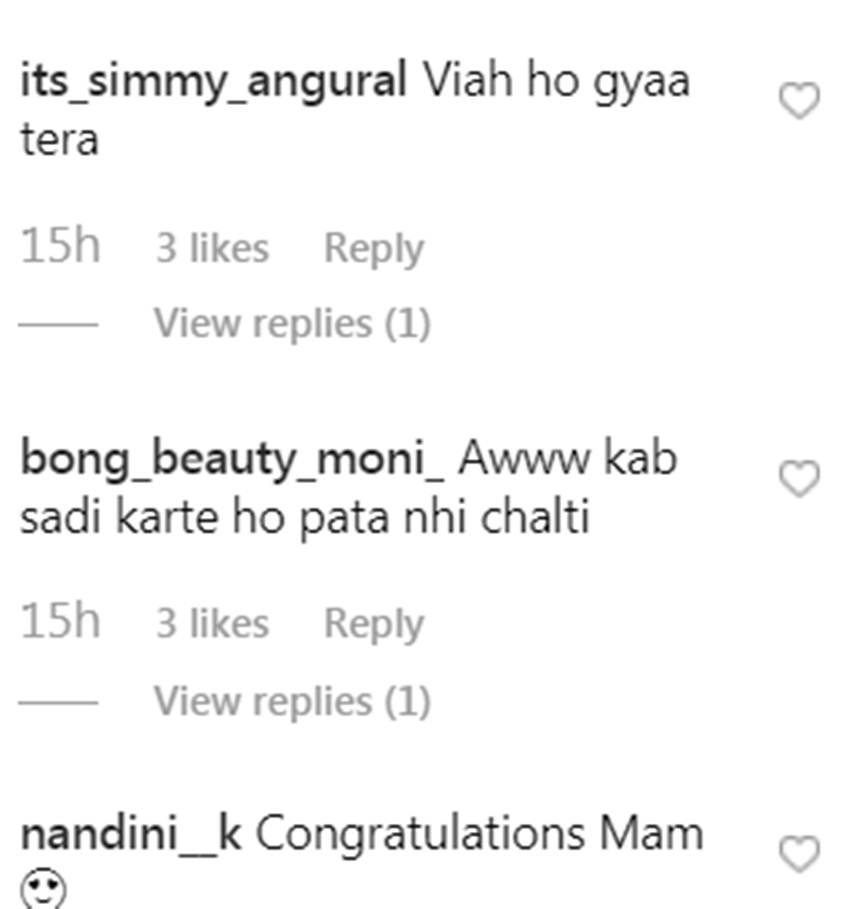
Task: Show 3 likes on bong_beauty_moni_ comment
Action: (212, 624)
